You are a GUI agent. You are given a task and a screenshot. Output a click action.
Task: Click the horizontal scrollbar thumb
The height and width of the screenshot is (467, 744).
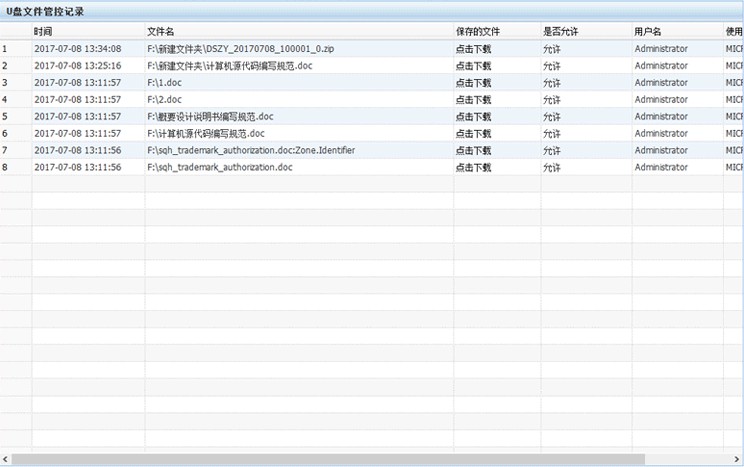point(328,459)
